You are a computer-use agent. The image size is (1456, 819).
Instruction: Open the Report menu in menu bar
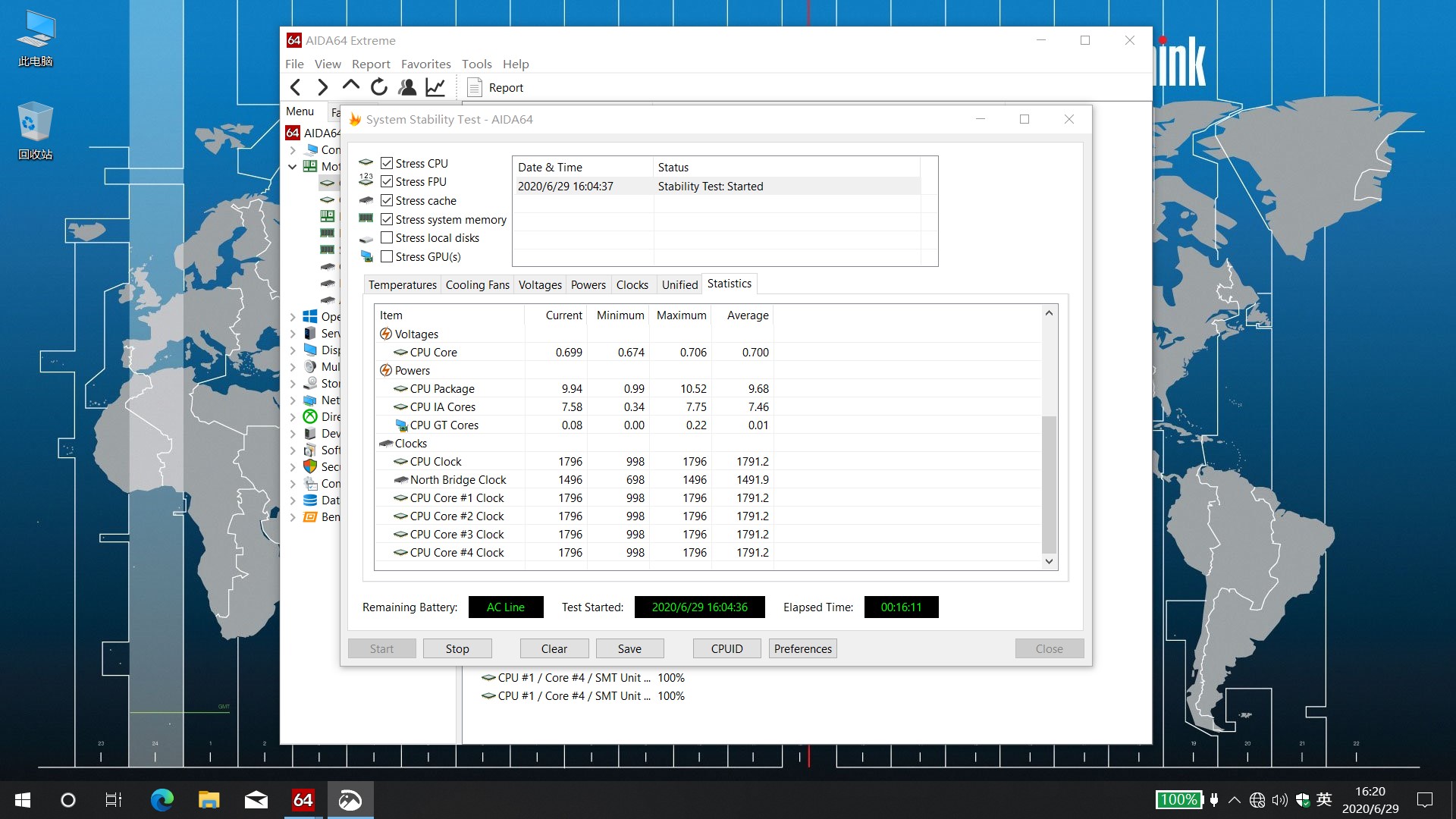click(371, 64)
